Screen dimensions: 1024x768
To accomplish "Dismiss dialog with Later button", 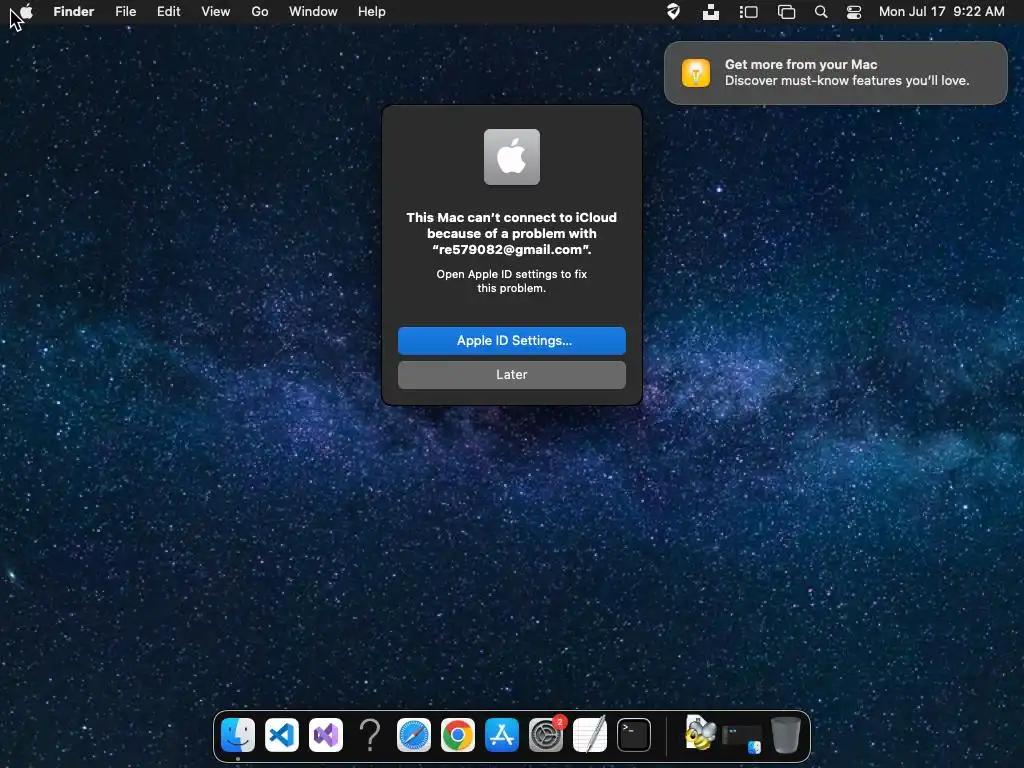I will point(511,375).
